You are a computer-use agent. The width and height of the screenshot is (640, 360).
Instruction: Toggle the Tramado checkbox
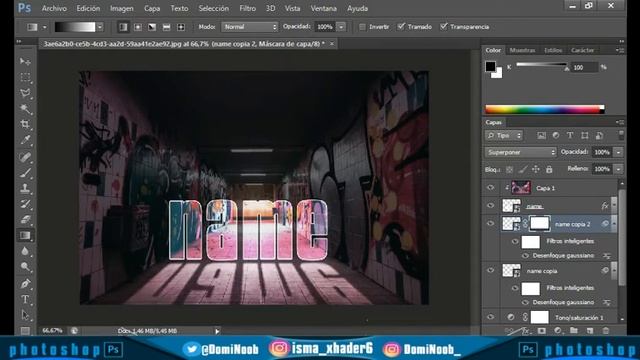click(x=401, y=27)
